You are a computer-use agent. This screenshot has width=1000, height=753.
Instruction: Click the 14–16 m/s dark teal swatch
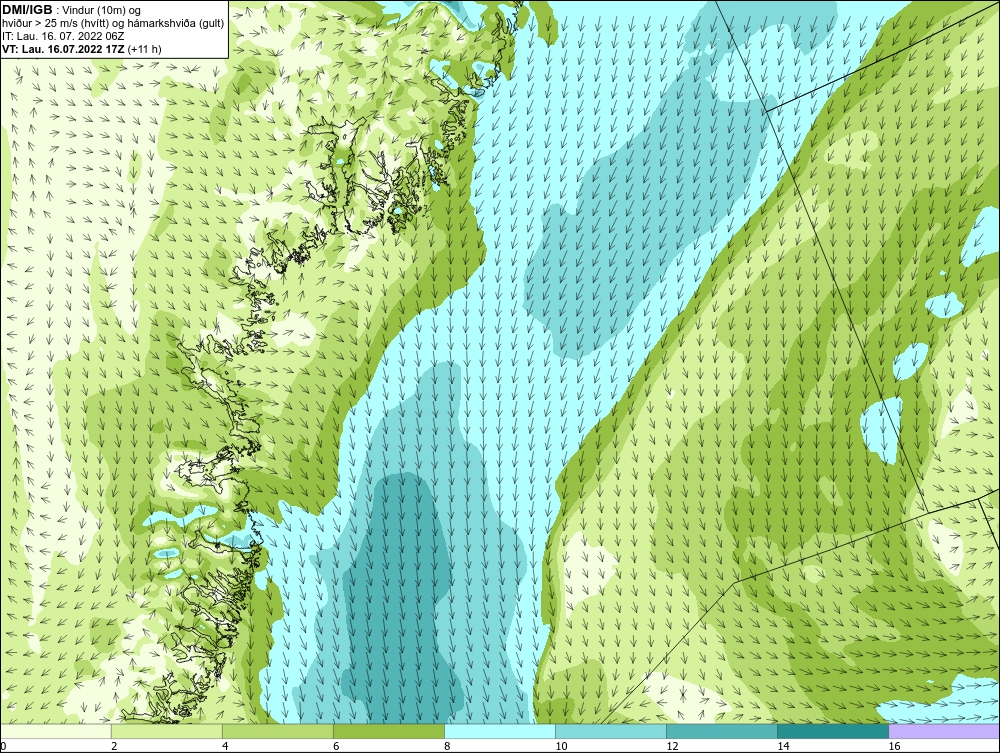click(833, 731)
